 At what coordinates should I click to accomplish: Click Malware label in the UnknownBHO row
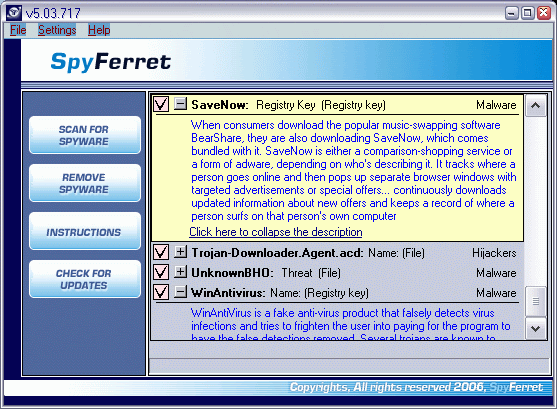496,273
